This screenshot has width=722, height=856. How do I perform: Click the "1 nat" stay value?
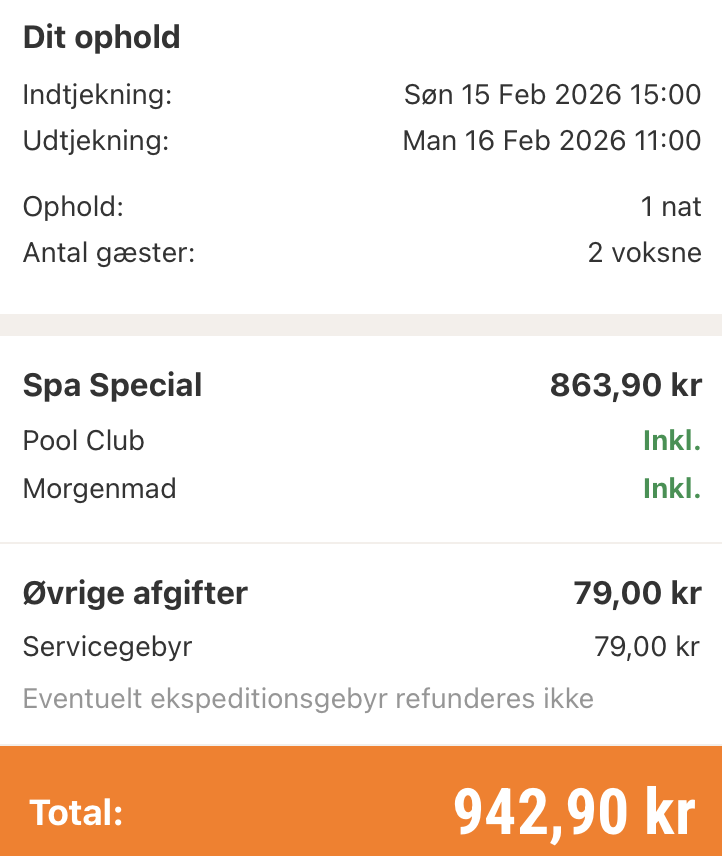click(670, 208)
